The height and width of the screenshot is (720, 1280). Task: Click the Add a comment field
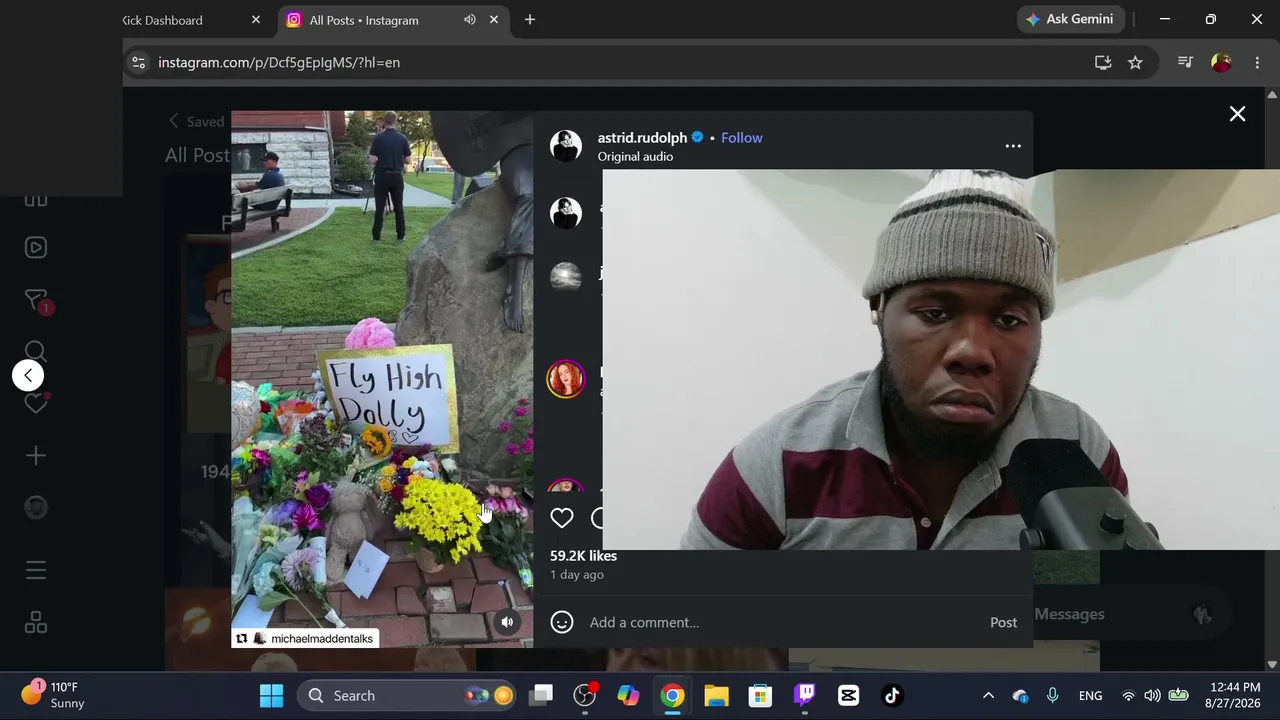tap(784, 622)
